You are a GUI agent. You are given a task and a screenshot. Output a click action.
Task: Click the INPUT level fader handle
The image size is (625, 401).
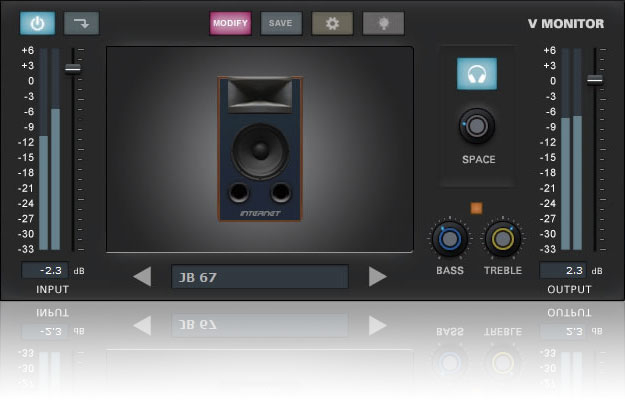pyautogui.click(x=73, y=68)
